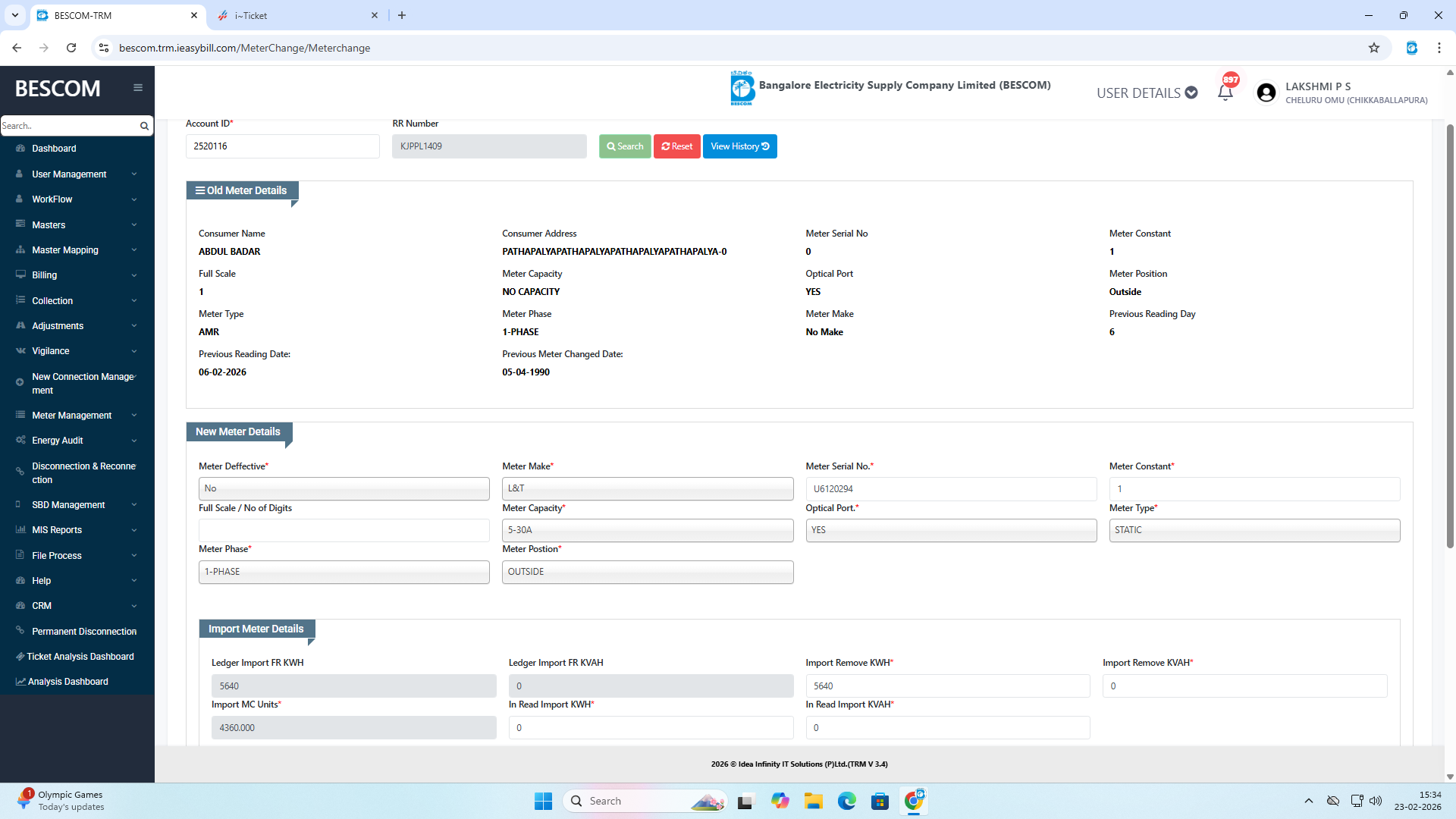Viewport: 1456px width, 819px height.
Task: Click the notification bell icon
Action: [1225, 93]
